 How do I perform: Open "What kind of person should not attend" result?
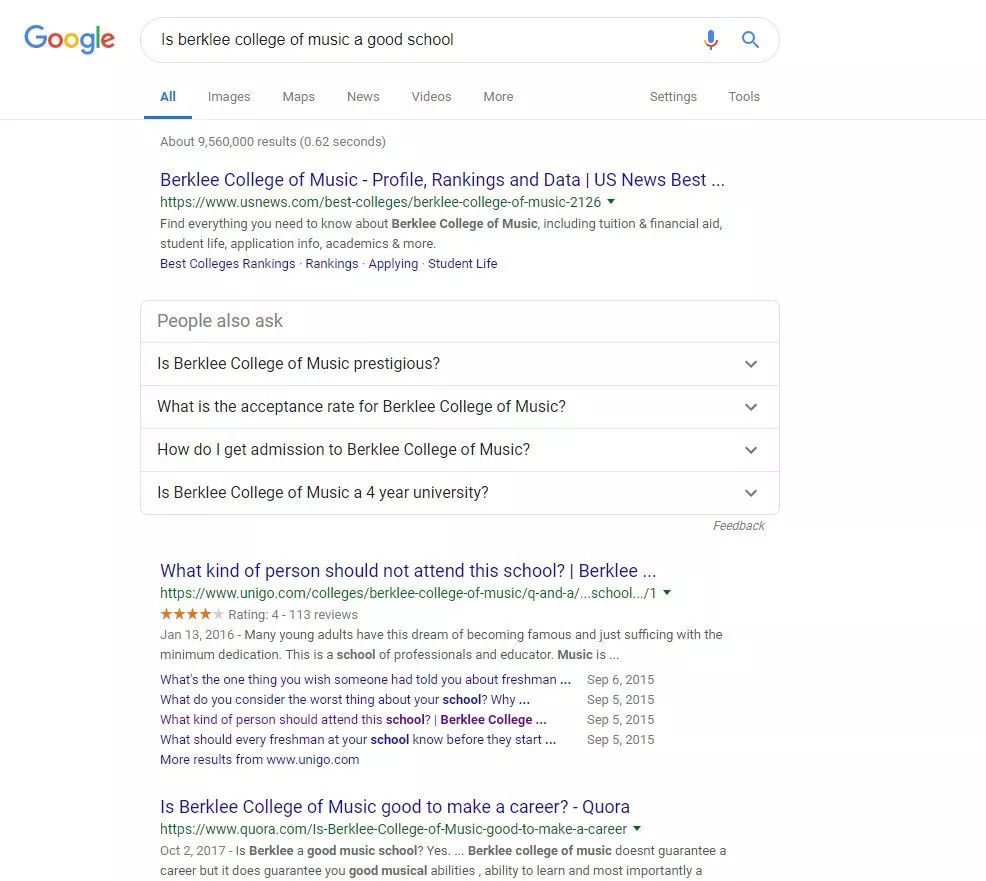tap(408, 571)
